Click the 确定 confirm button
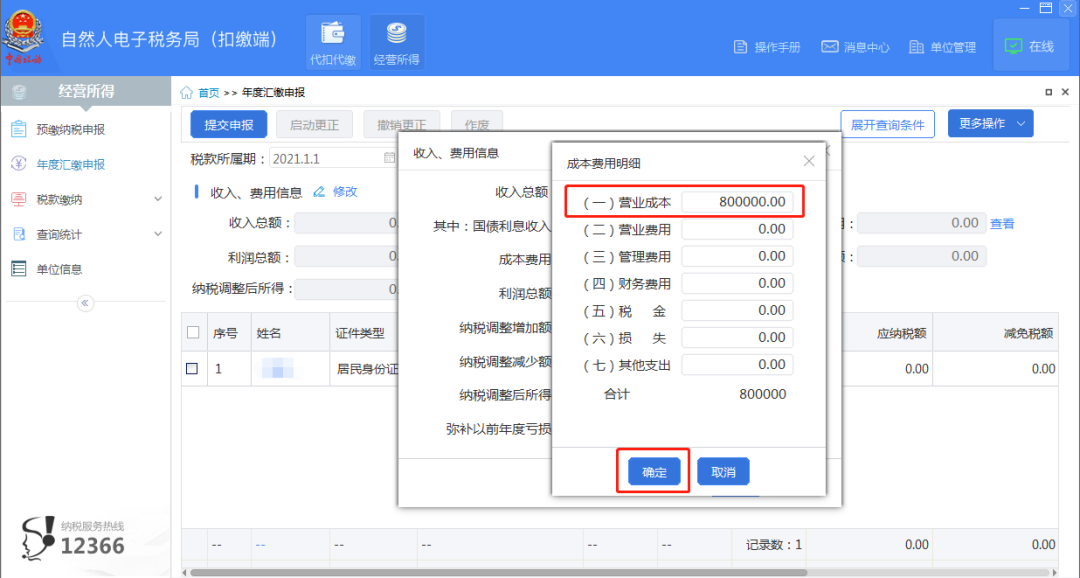The image size is (1080, 578). (x=654, y=472)
